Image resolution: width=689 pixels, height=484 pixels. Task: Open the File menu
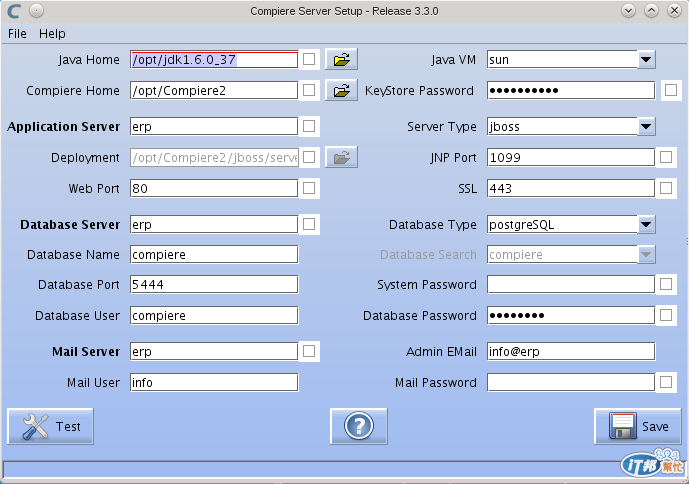(17, 34)
